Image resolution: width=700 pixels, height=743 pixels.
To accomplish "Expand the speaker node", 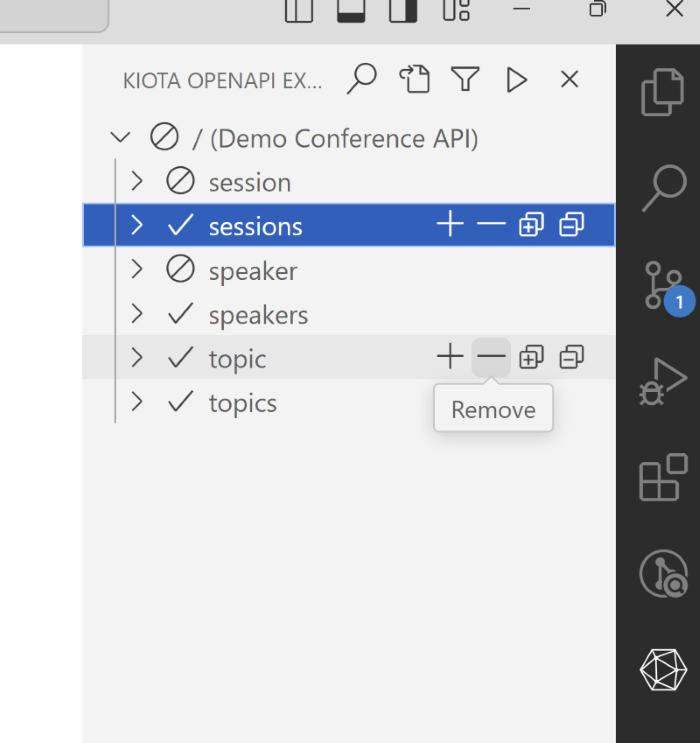I will 137,269.
